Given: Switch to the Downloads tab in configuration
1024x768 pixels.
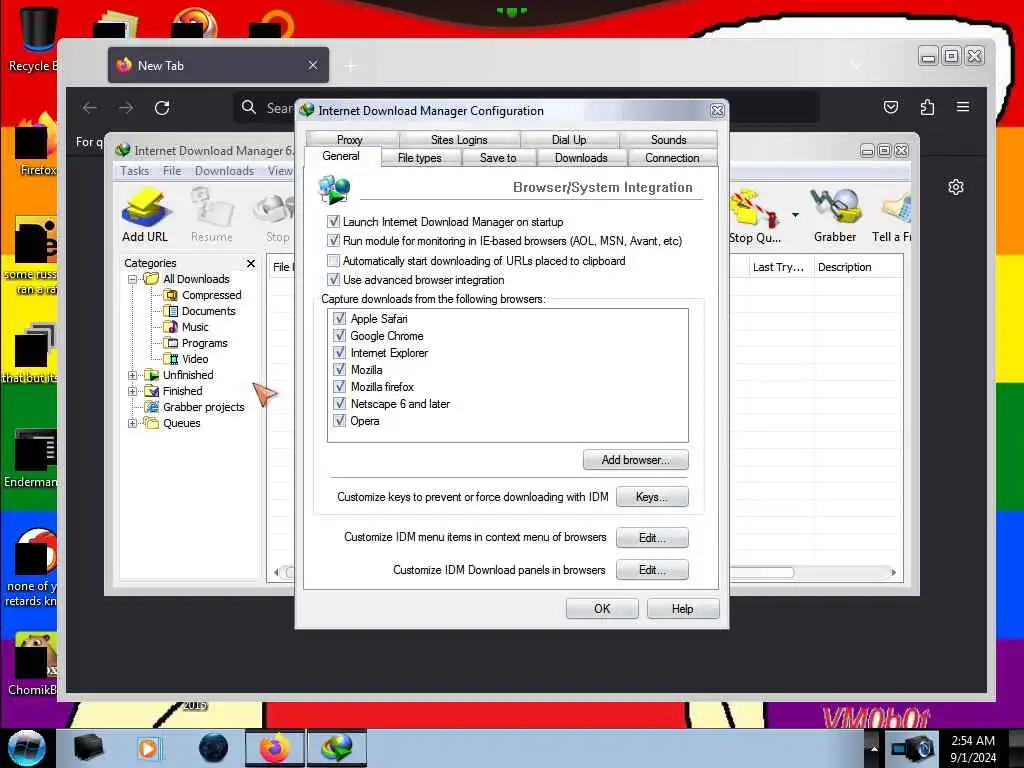Looking at the screenshot, I should click(581, 157).
